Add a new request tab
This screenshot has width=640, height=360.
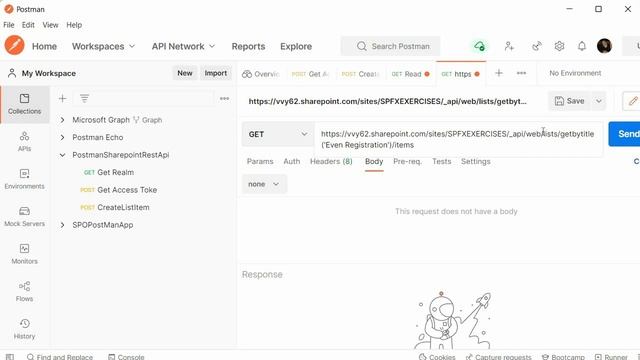coord(499,73)
